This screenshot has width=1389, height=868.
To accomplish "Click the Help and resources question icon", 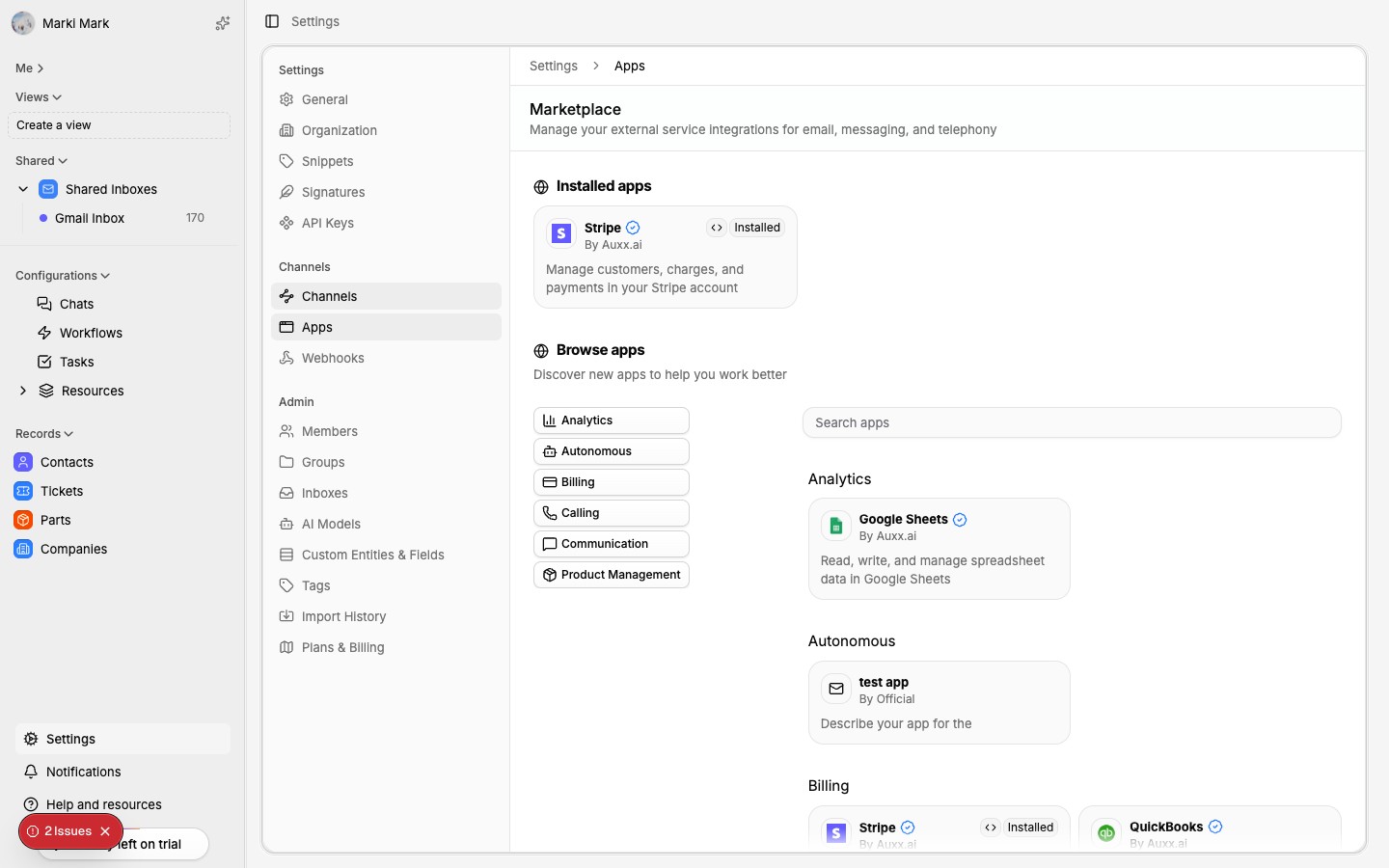I will 31,804.
